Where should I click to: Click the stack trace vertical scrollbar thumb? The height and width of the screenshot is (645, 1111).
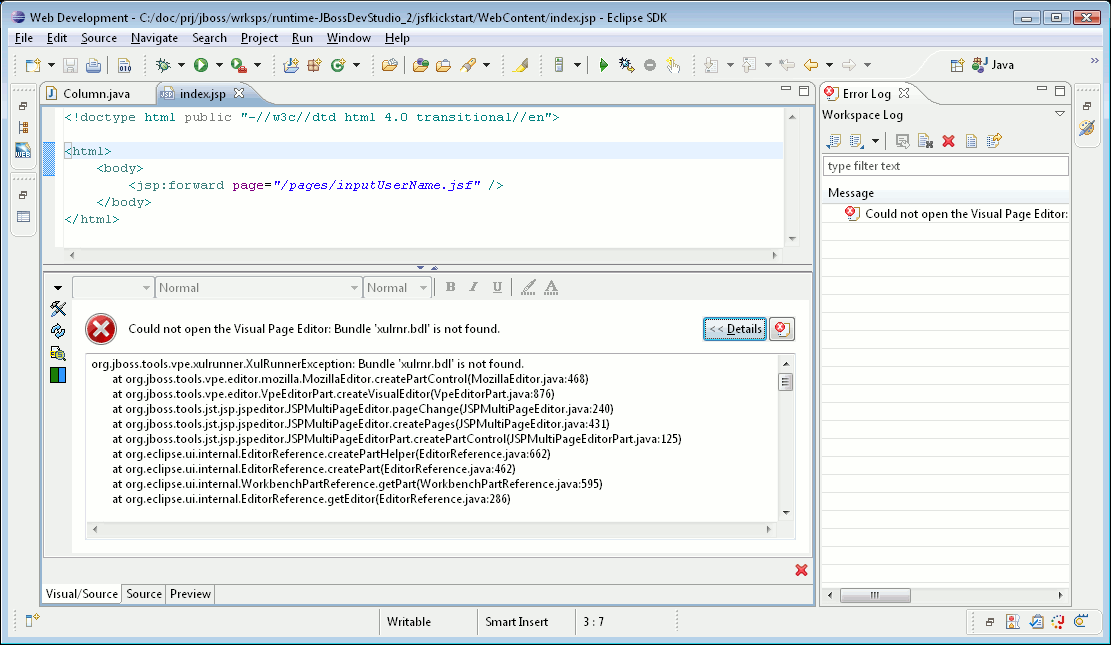(786, 382)
